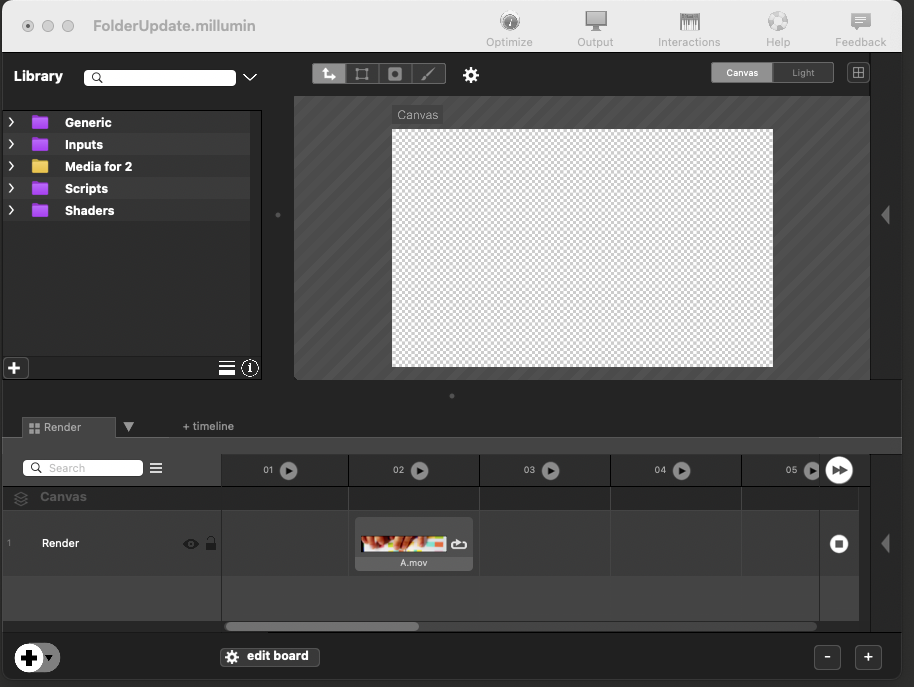Open the Library dropdown chevron next to search

250,77
